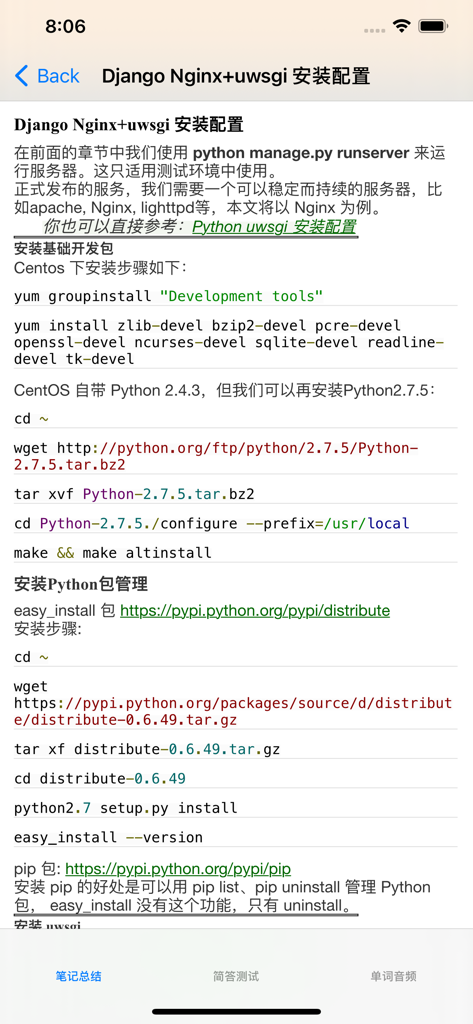Tap the python2.7 setup.py install command
This screenshot has width=473, height=1024.
(125, 808)
